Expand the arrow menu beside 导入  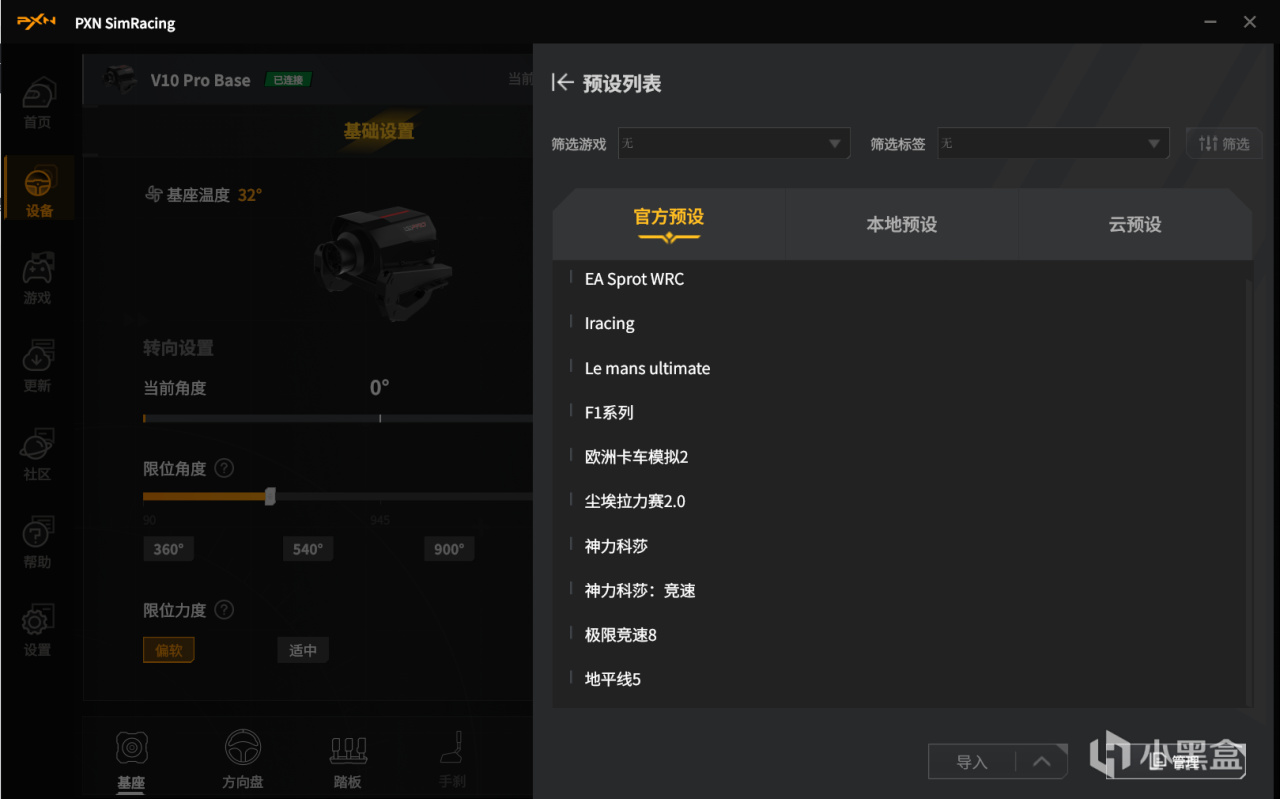(1041, 762)
